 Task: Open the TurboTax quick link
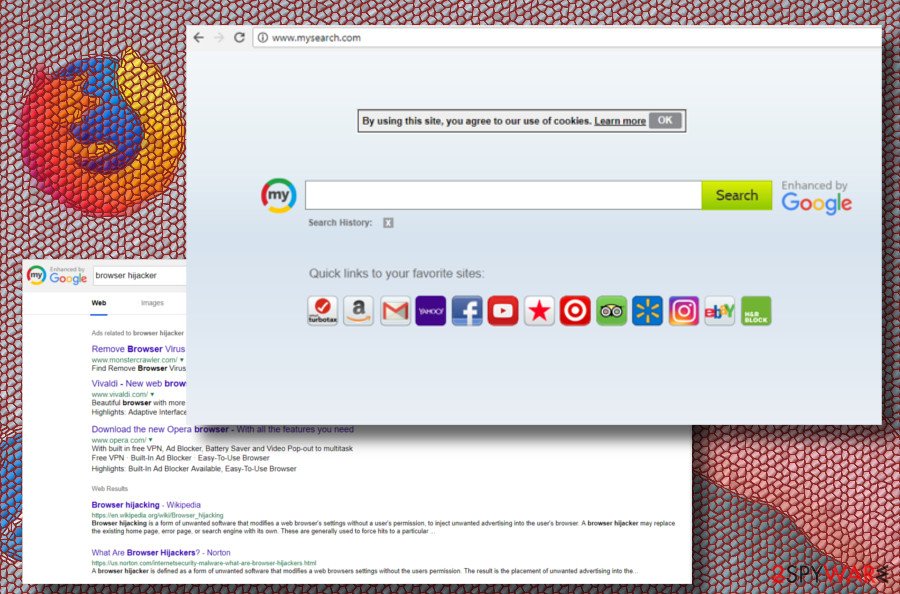pos(323,311)
